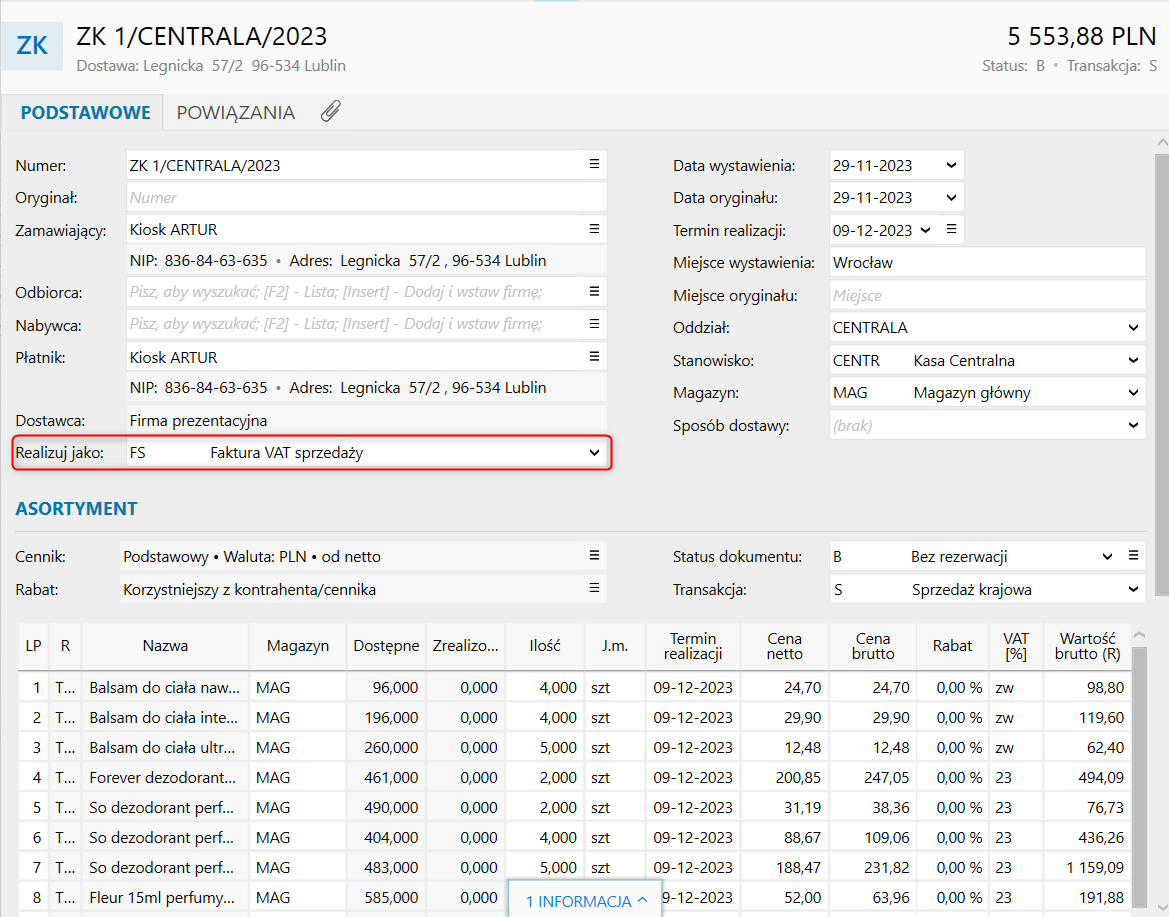Screen dimensions: 1169x917
Task: Click list icon beside Zamawiający field
Action: tap(594, 229)
